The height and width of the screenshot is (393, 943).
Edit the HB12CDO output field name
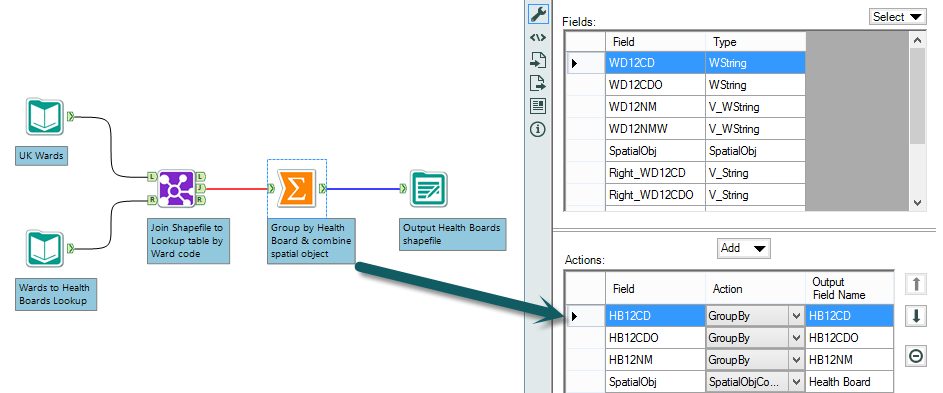849,338
